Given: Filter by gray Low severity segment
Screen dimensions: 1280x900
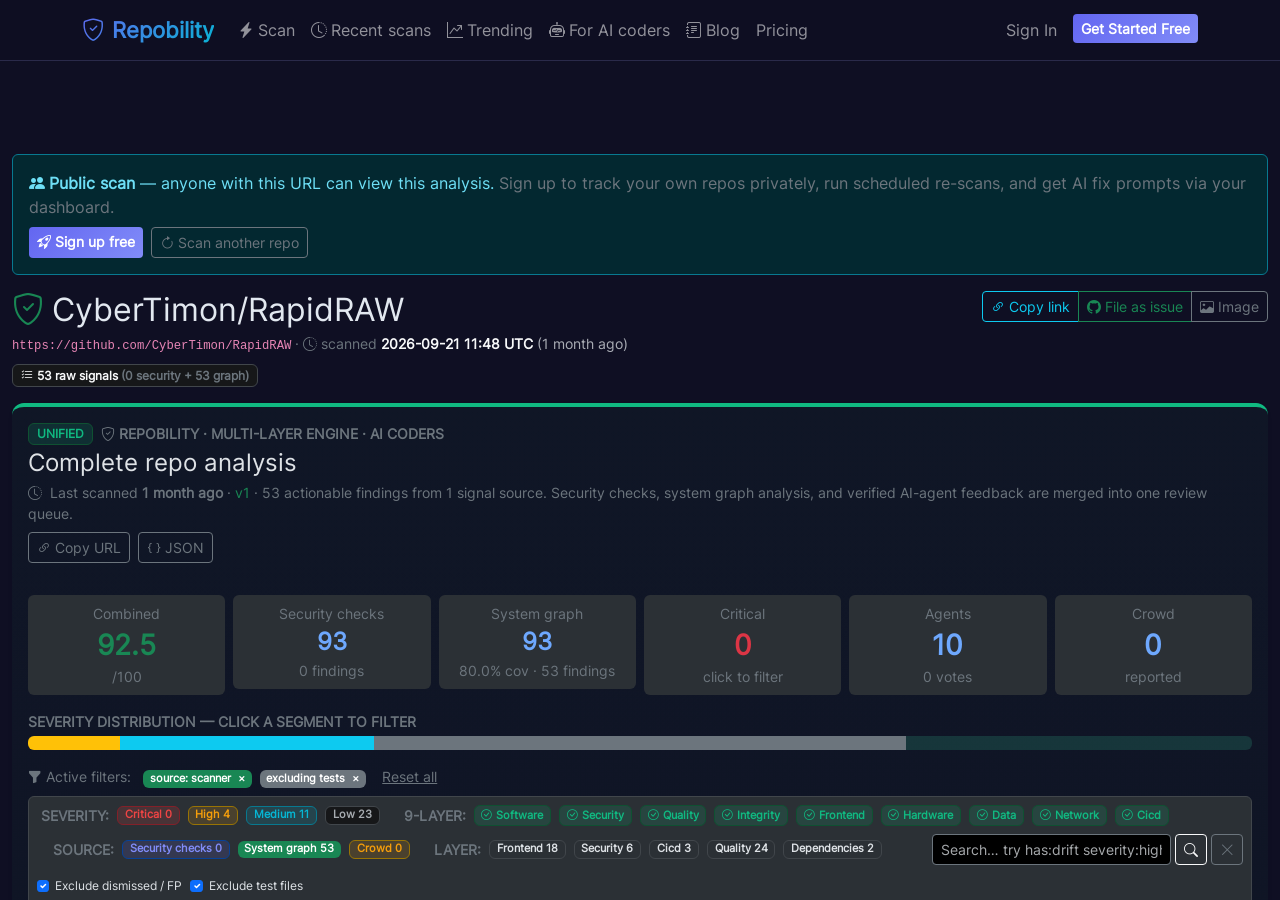Looking at the screenshot, I should [x=640, y=743].
